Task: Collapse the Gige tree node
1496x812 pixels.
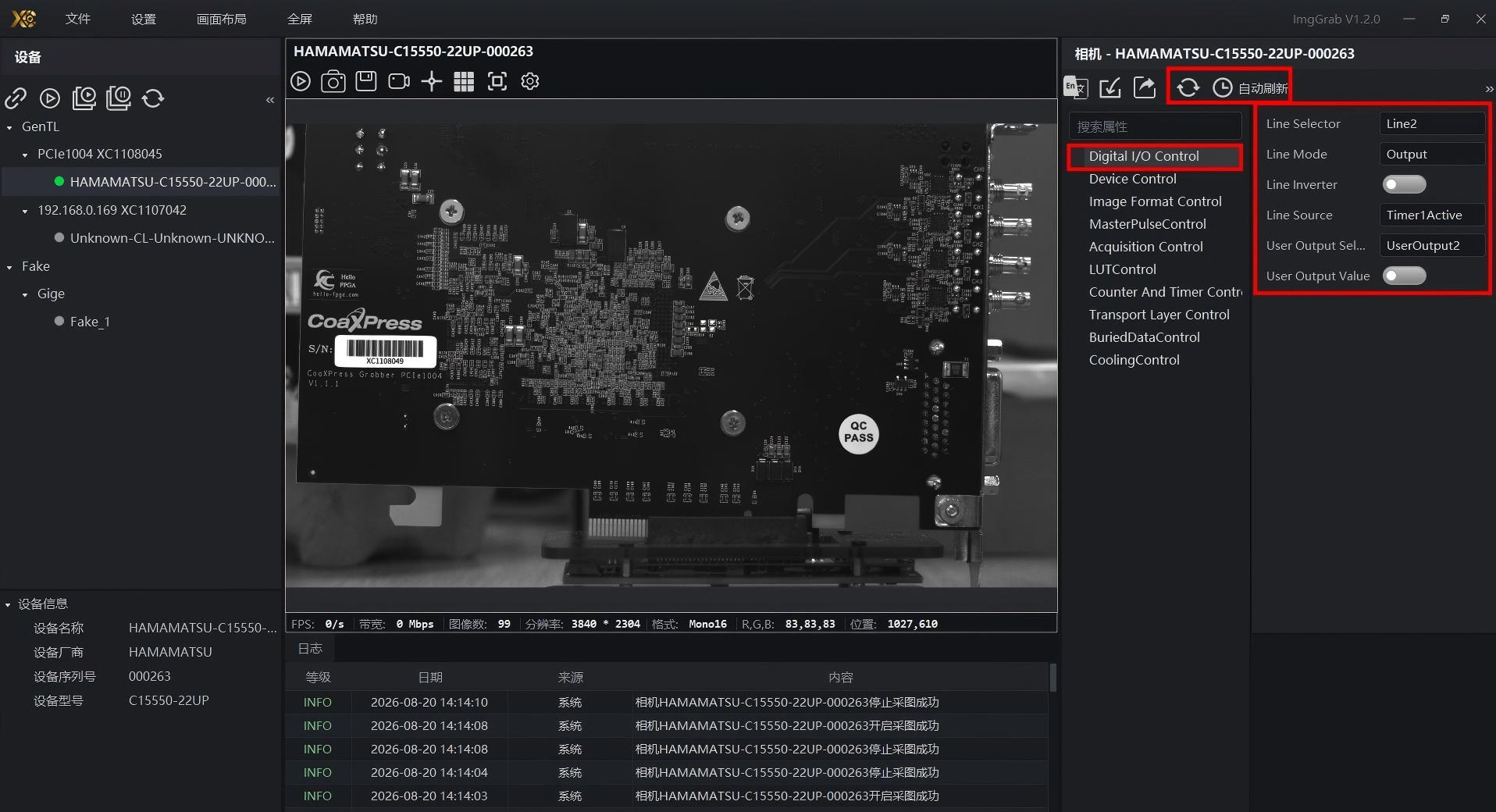Action: (25, 294)
